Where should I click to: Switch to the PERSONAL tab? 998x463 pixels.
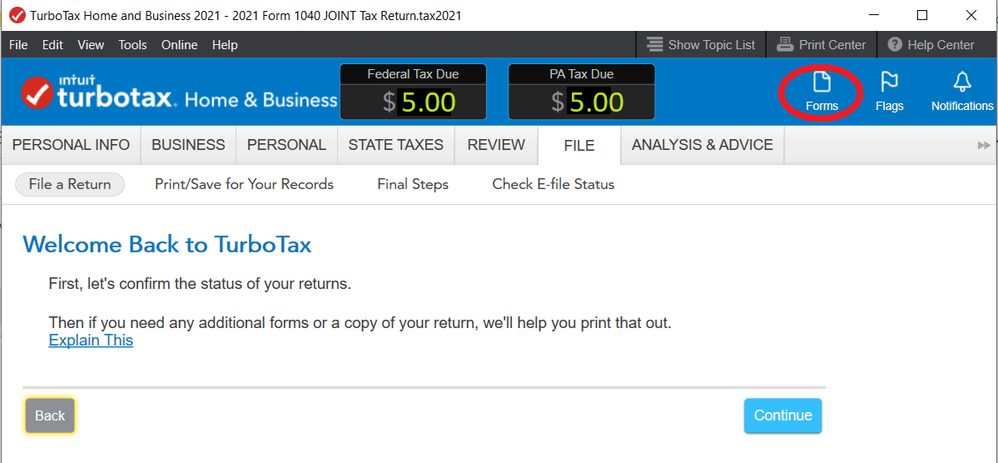pos(287,145)
